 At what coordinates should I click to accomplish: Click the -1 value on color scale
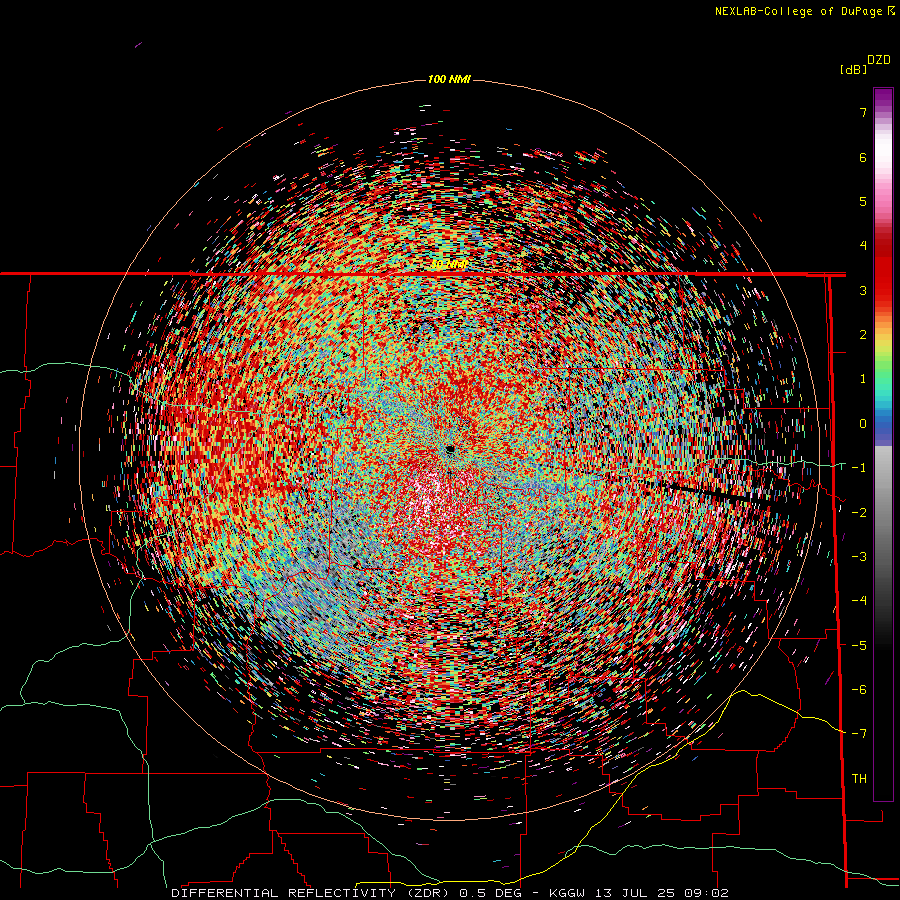coord(859,468)
